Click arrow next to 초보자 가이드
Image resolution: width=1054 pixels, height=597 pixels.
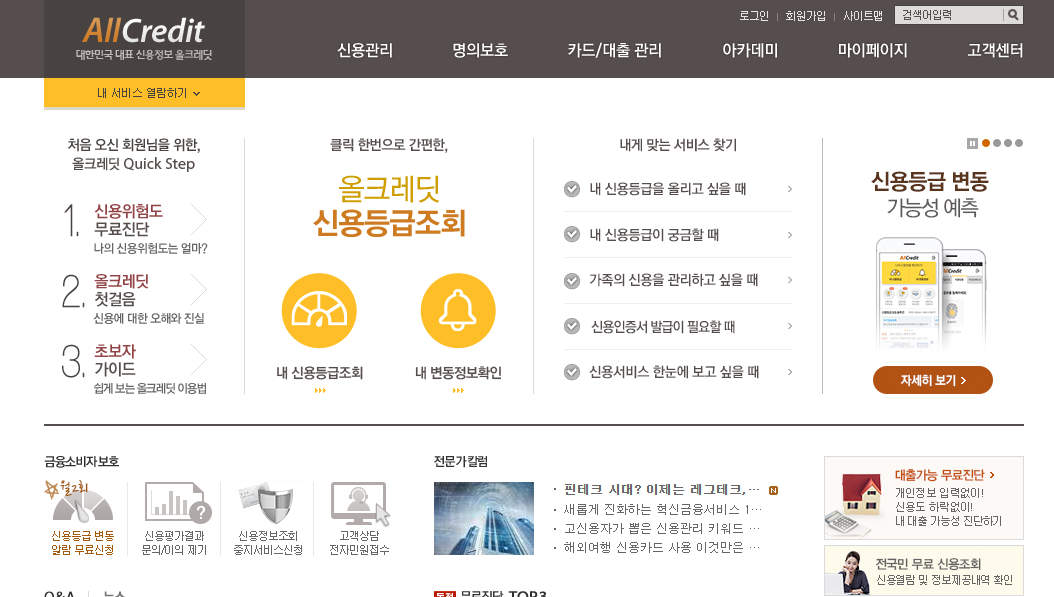(199, 360)
